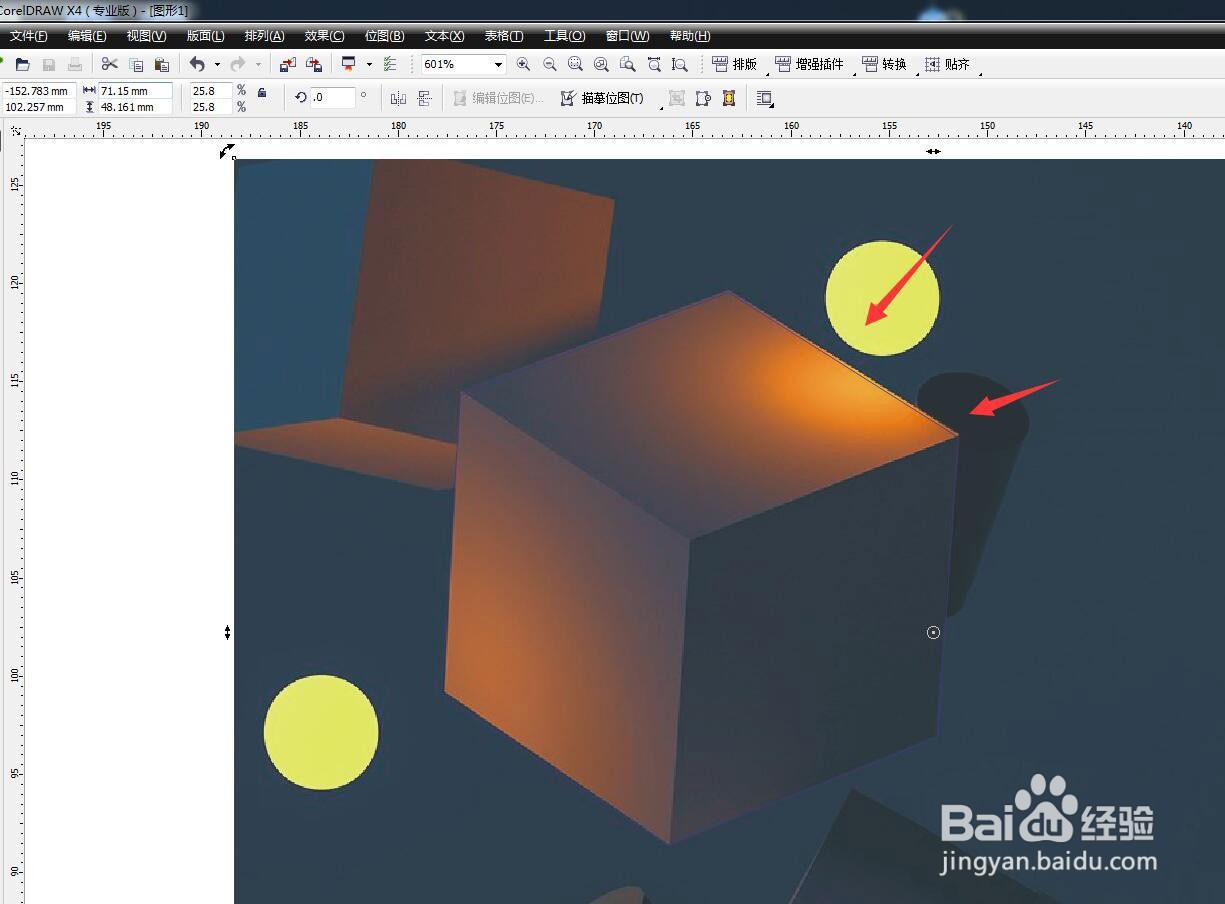Screen dimensions: 1225x904
Task: Undo the last action
Action: pos(197,64)
